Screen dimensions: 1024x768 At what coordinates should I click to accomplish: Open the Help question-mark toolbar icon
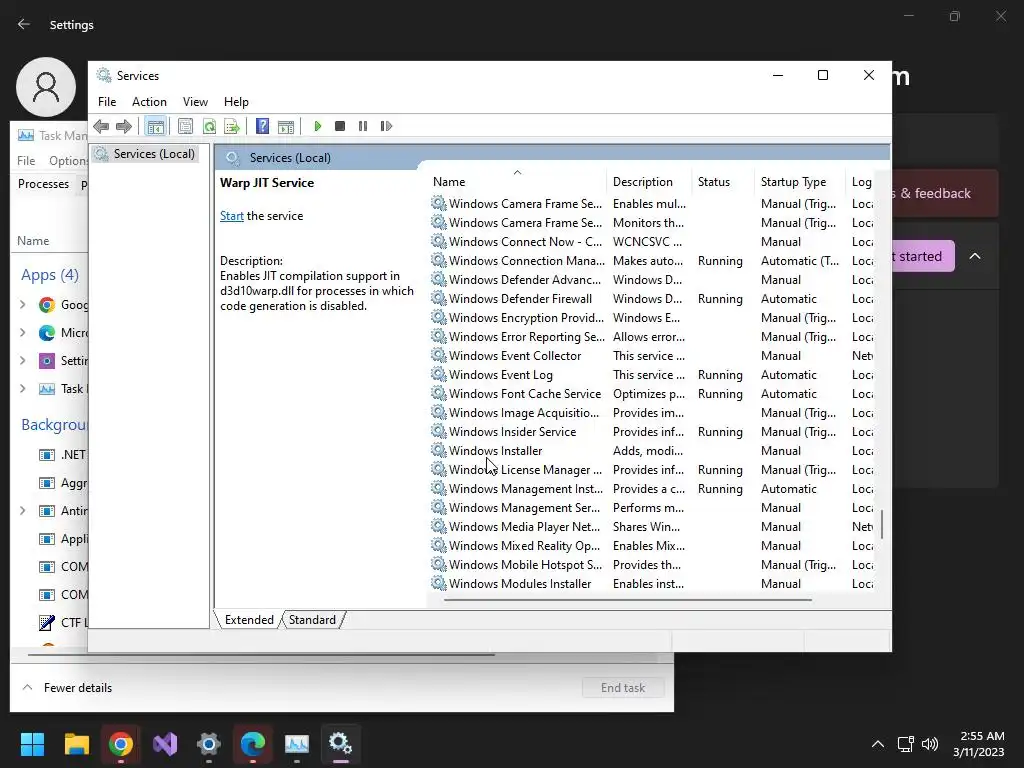pos(262,126)
